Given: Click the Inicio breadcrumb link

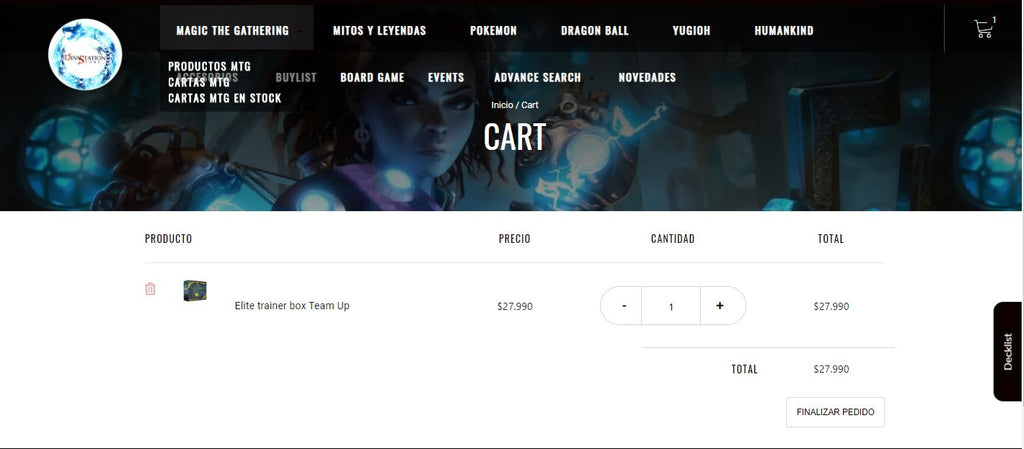Looking at the screenshot, I should pos(502,104).
